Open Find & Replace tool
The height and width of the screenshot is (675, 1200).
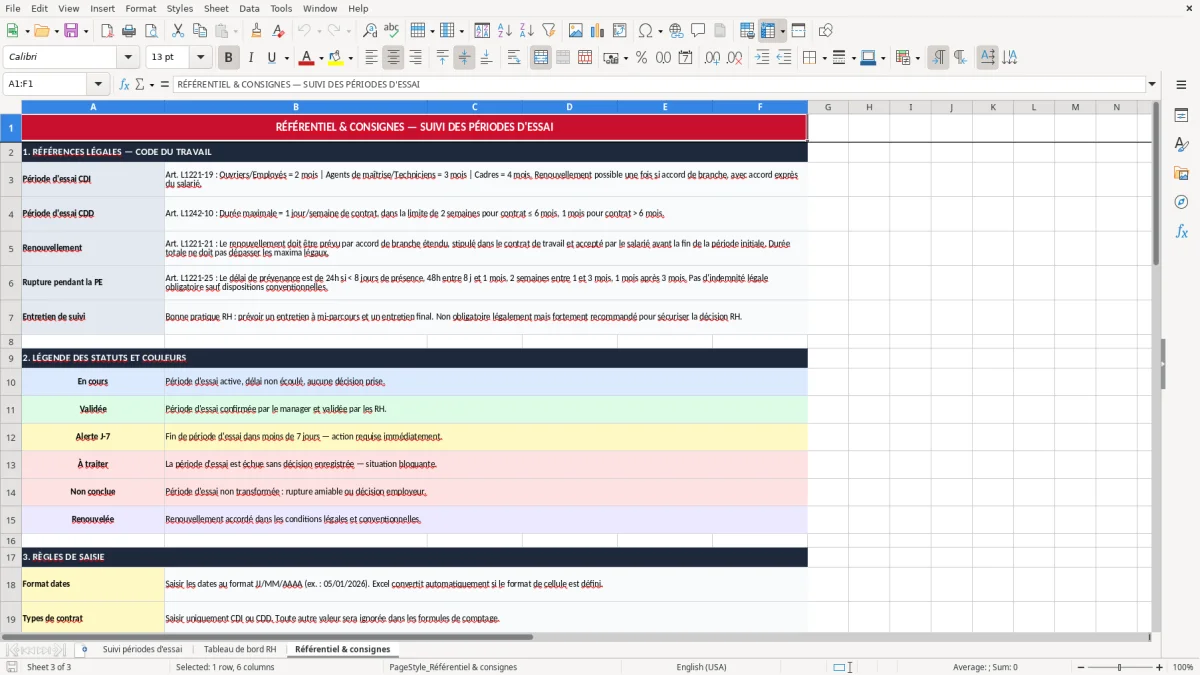(370, 31)
